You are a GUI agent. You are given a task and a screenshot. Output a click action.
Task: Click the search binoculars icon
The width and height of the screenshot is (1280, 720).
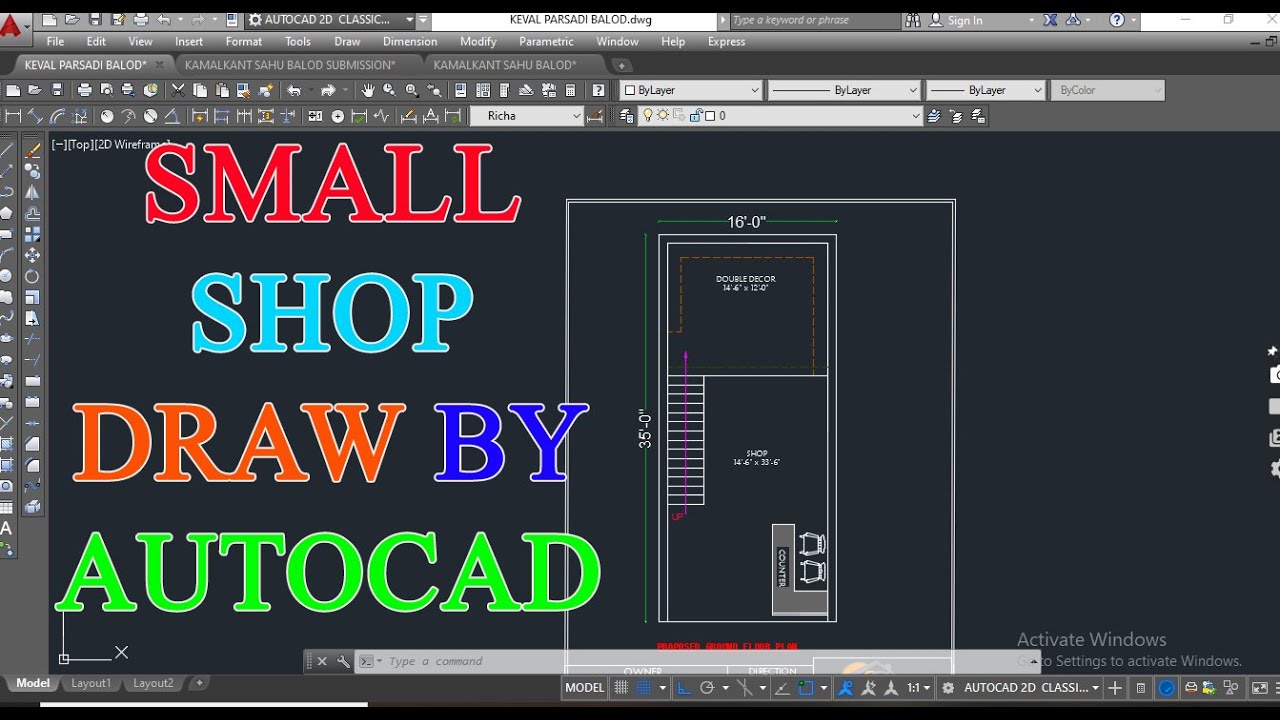click(x=912, y=20)
